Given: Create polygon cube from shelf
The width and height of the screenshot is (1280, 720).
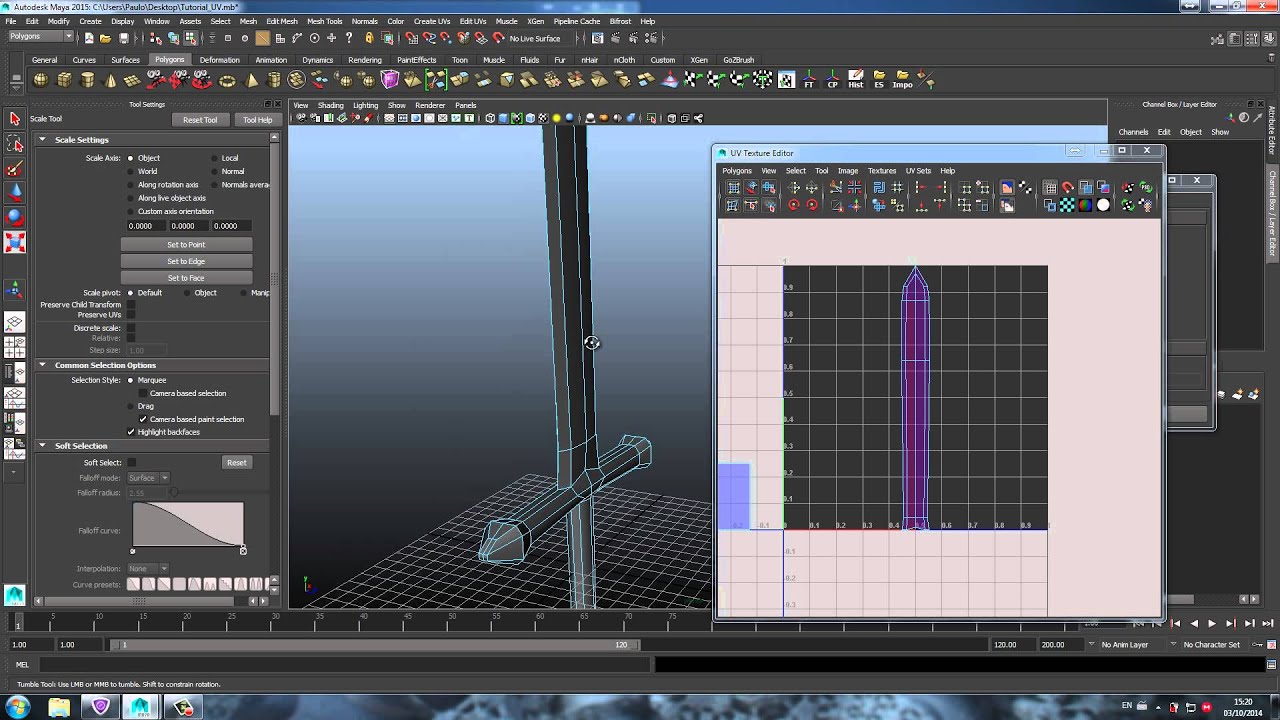Looking at the screenshot, I should tap(65, 80).
